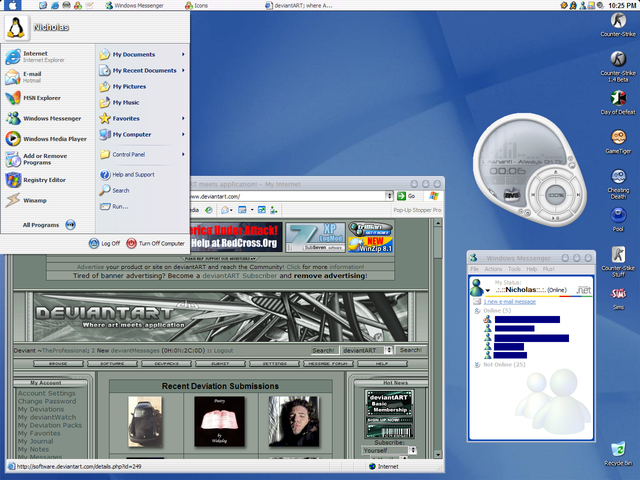Viewport: 640px width, 480px height.
Task: Click the Log Off button
Action: pyautogui.click(x=104, y=243)
